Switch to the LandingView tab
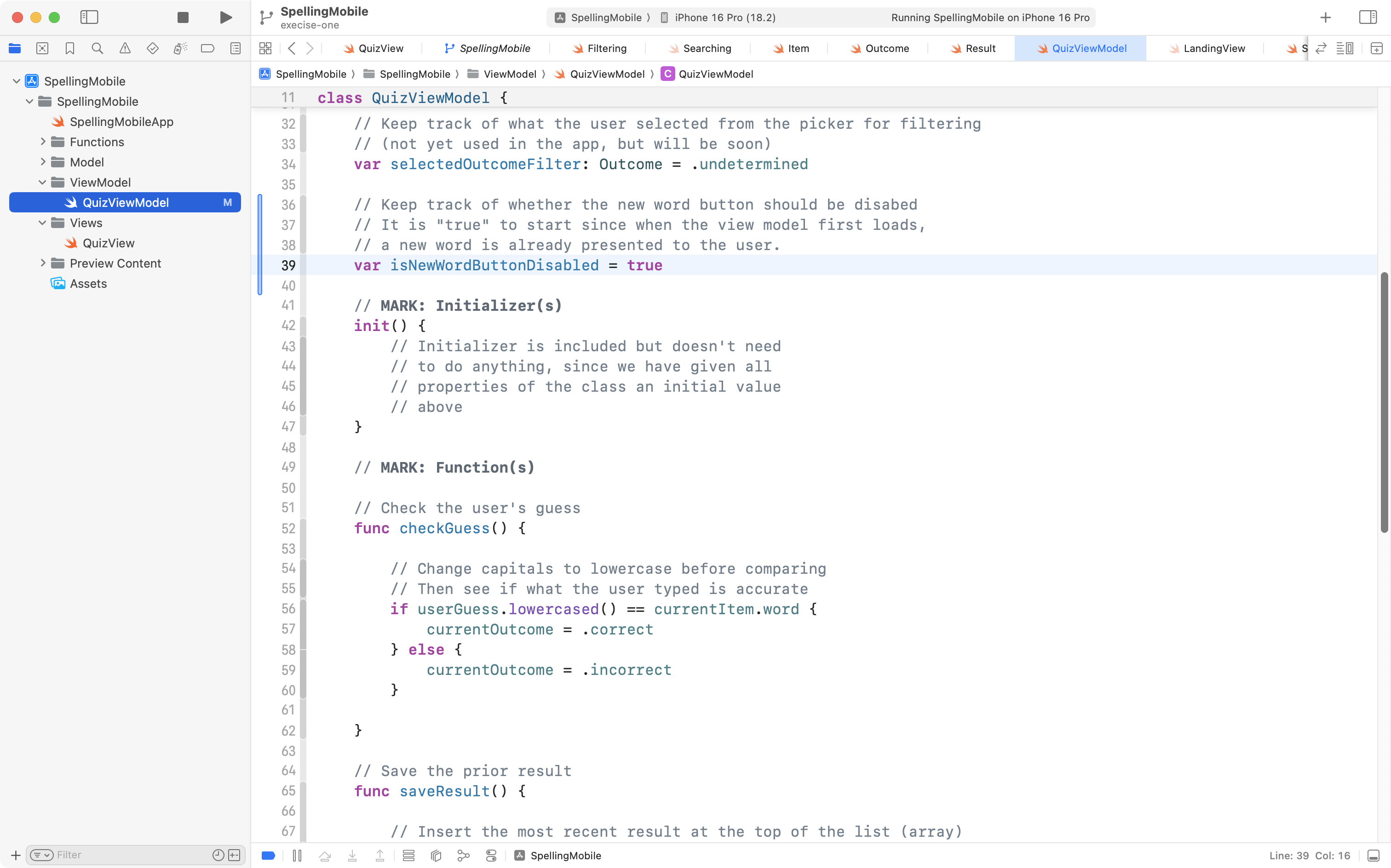The height and width of the screenshot is (868, 1391). click(1213, 48)
